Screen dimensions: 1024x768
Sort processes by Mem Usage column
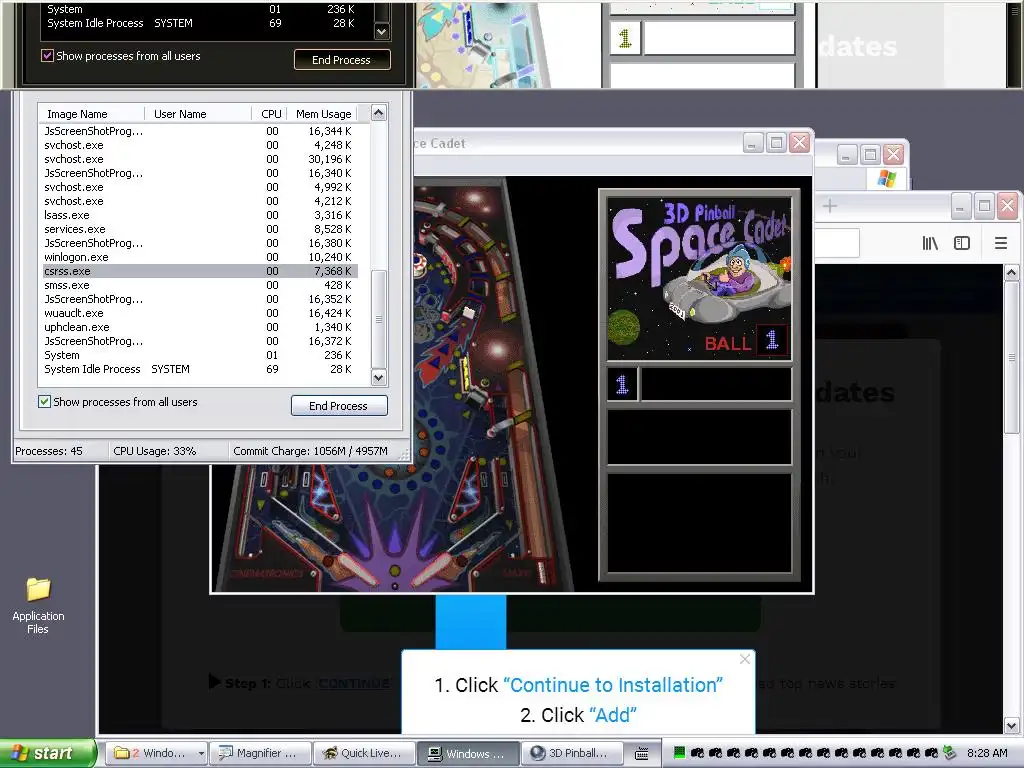point(324,114)
